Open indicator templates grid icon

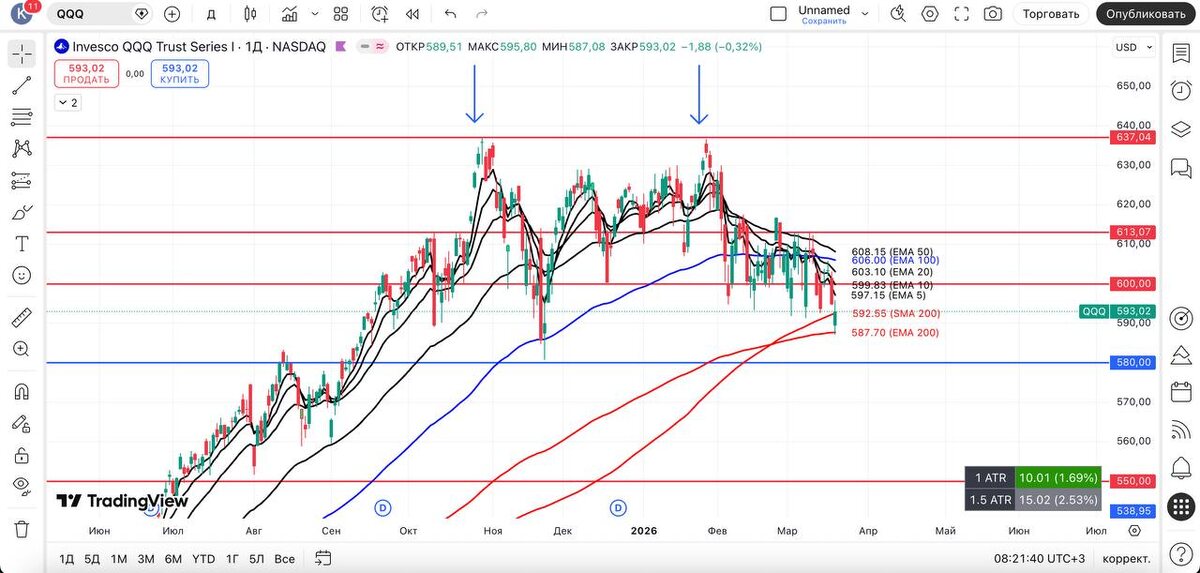pyautogui.click(x=341, y=14)
